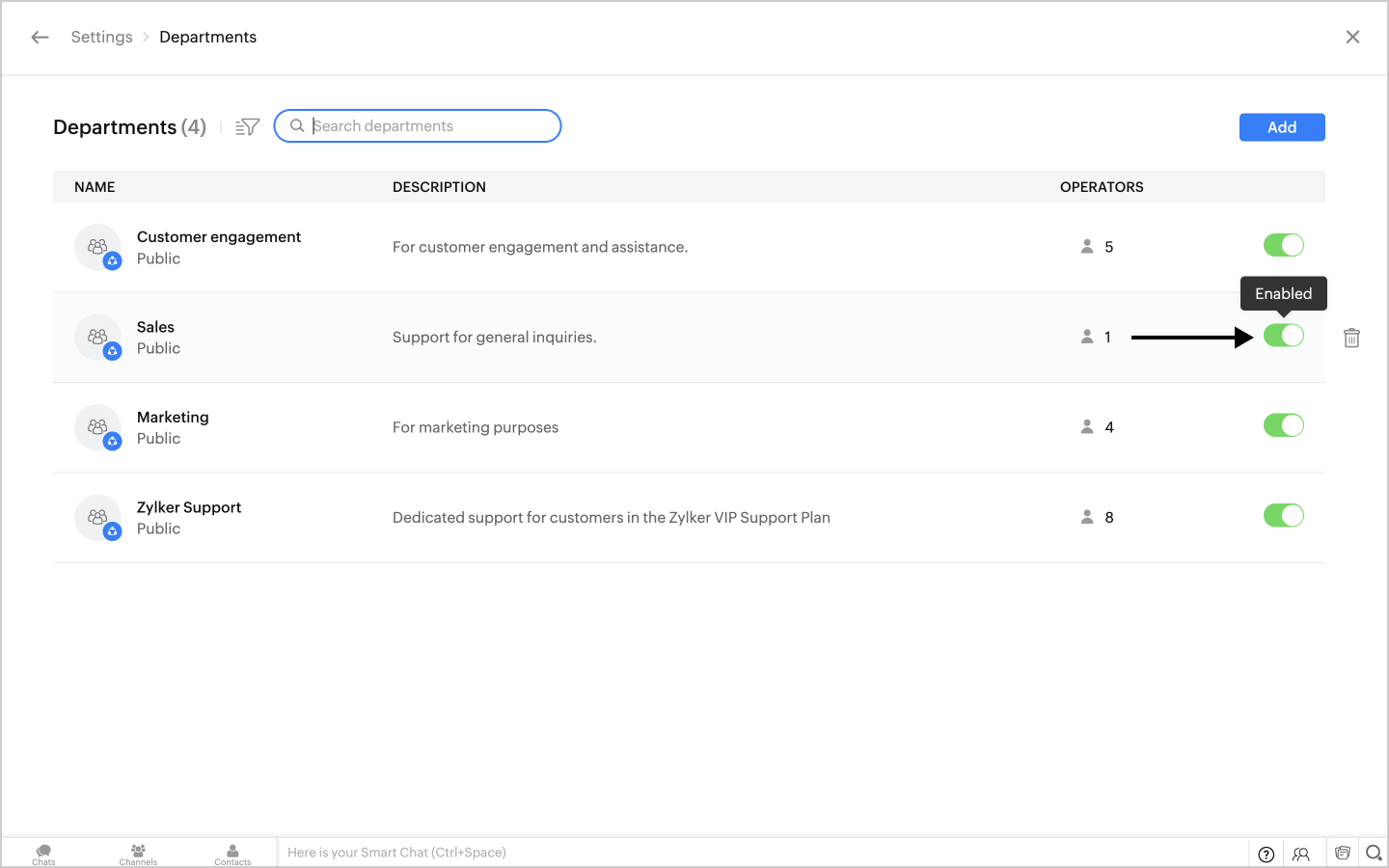This screenshot has width=1389, height=868.
Task: Open the department filter icon
Action: (248, 127)
